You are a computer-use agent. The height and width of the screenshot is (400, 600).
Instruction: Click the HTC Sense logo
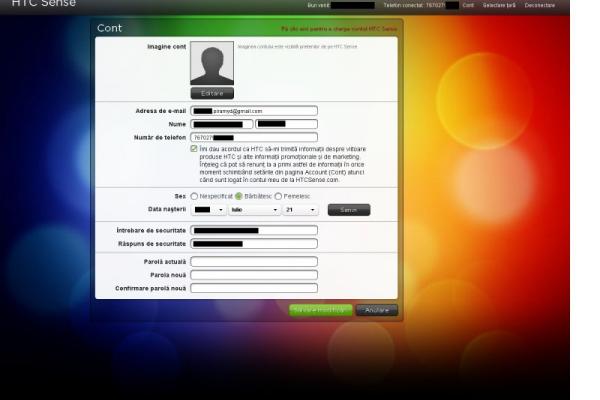click(x=44, y=4)
